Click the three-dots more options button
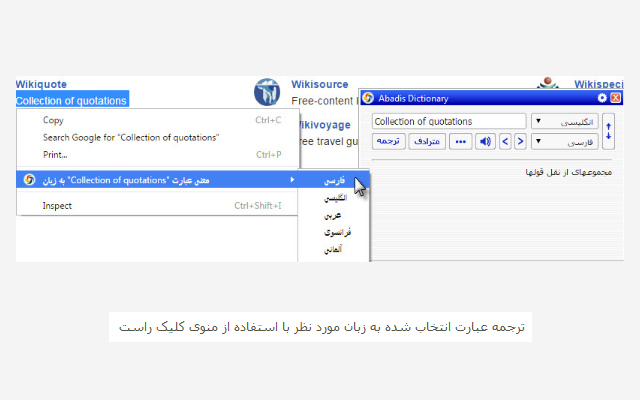The width and height of the screenshot is (640, 400). click(460, 142)
